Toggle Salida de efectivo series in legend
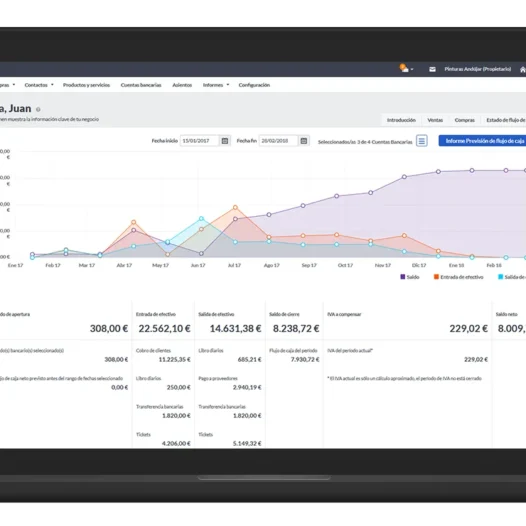The width and height of the screenshot is (526, 526). pyautogui.click(x=512, y=277)
